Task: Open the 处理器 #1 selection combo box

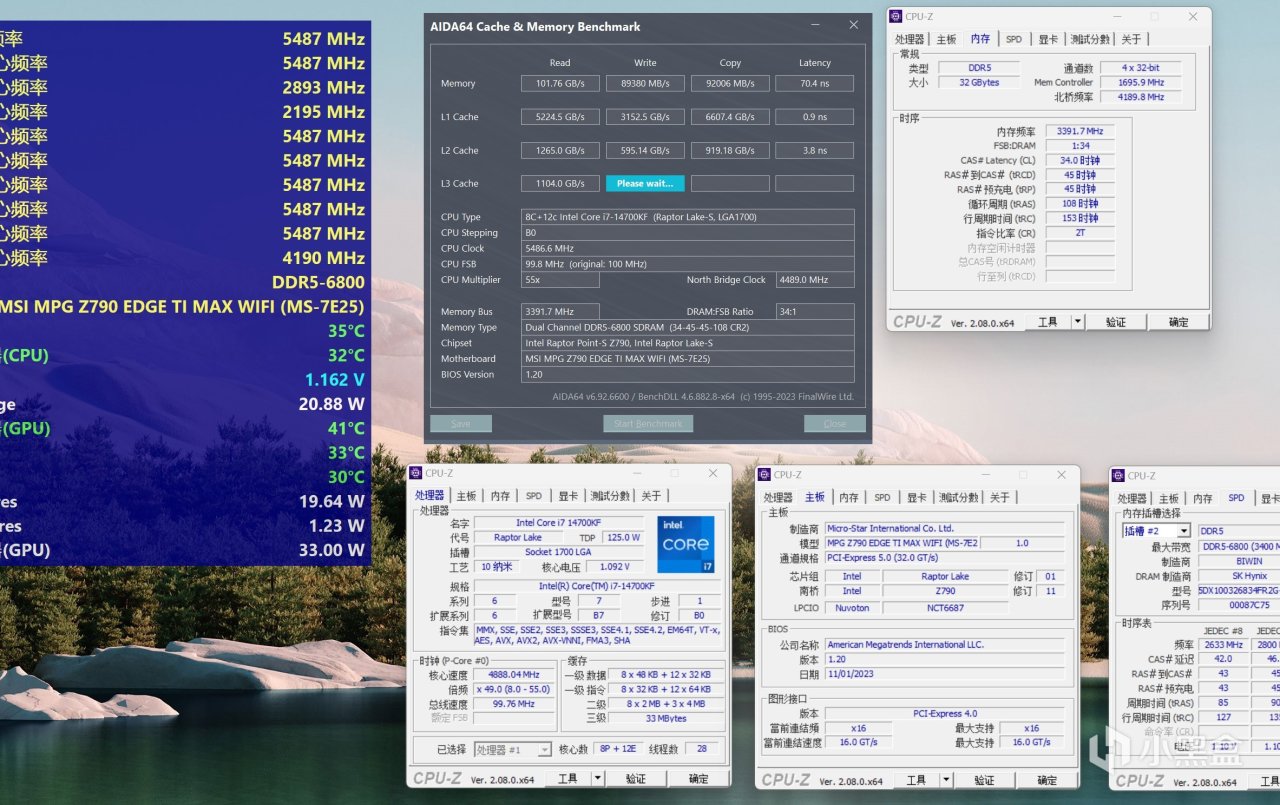Action: point(512,749)
